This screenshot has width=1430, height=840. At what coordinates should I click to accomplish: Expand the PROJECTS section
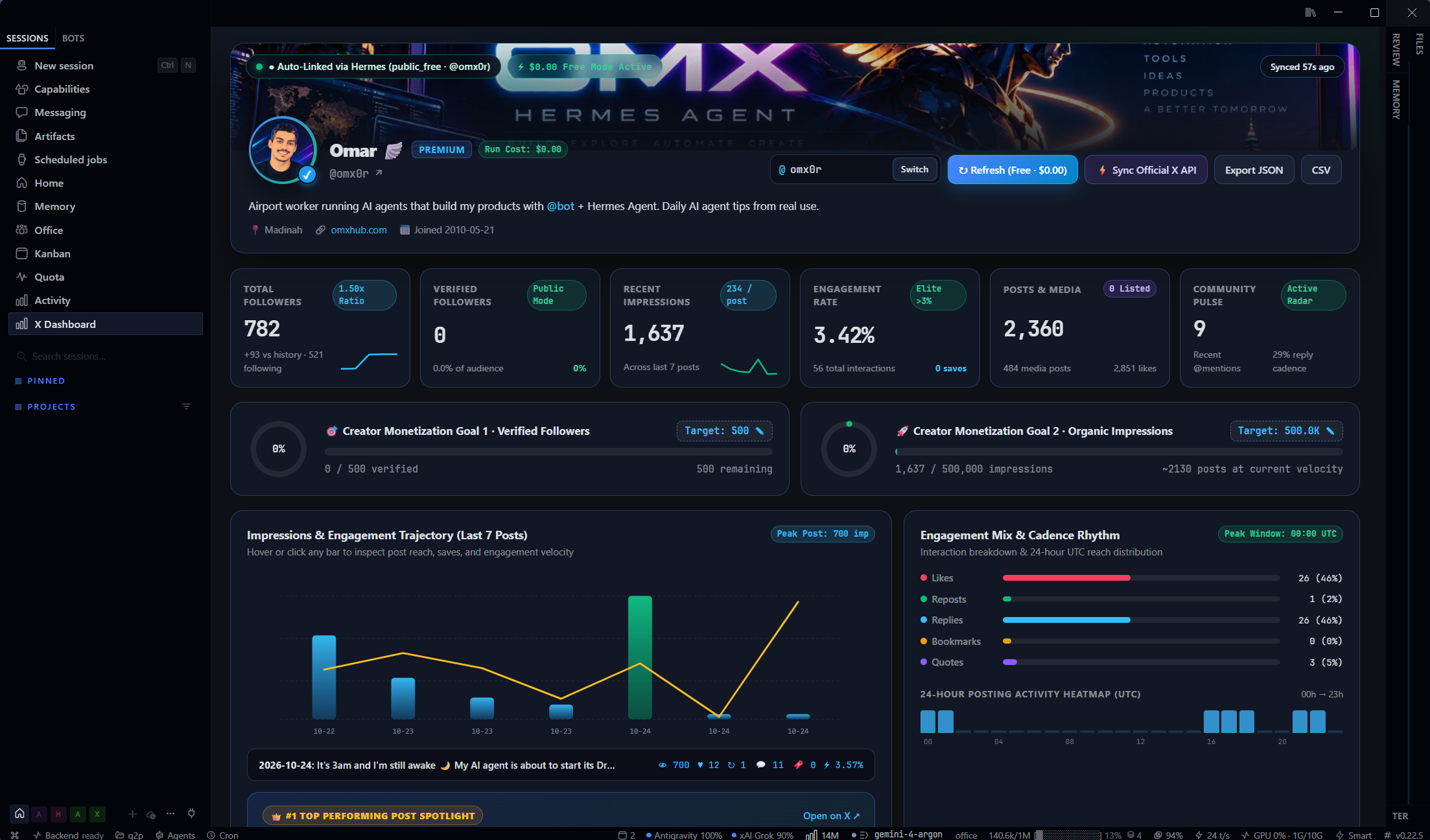51,407
